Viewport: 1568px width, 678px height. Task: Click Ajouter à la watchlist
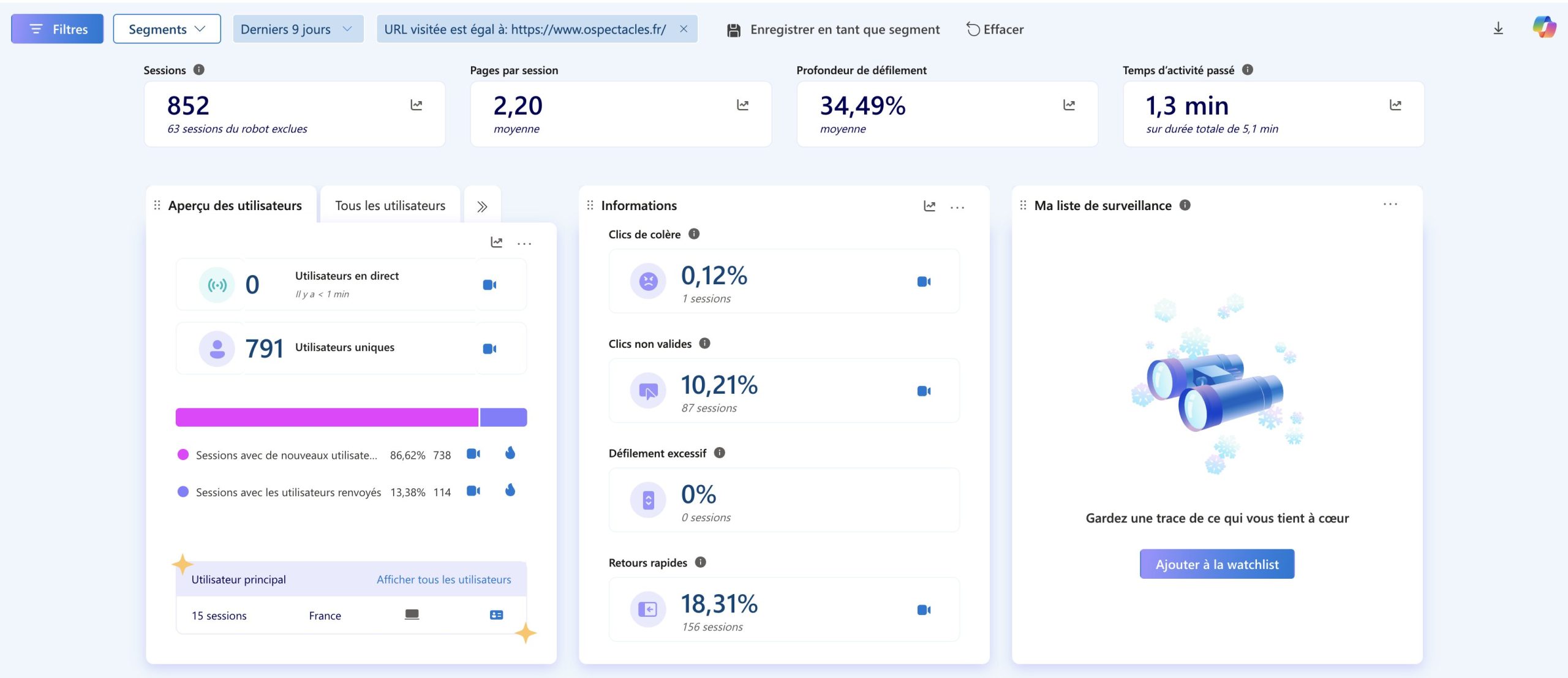point(1216,564)
